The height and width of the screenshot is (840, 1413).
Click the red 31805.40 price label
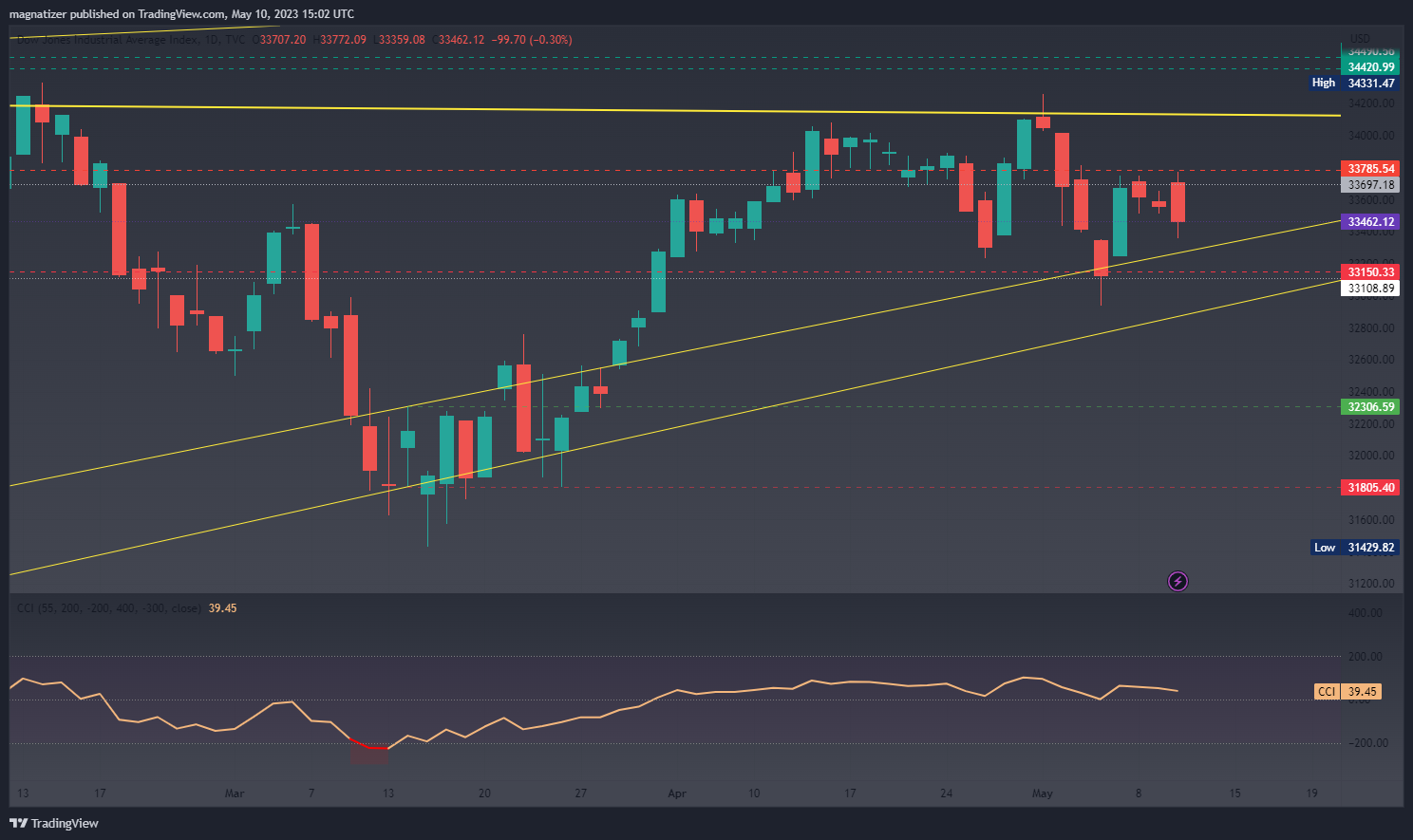pyautogui.click(x=1370, y=488)
